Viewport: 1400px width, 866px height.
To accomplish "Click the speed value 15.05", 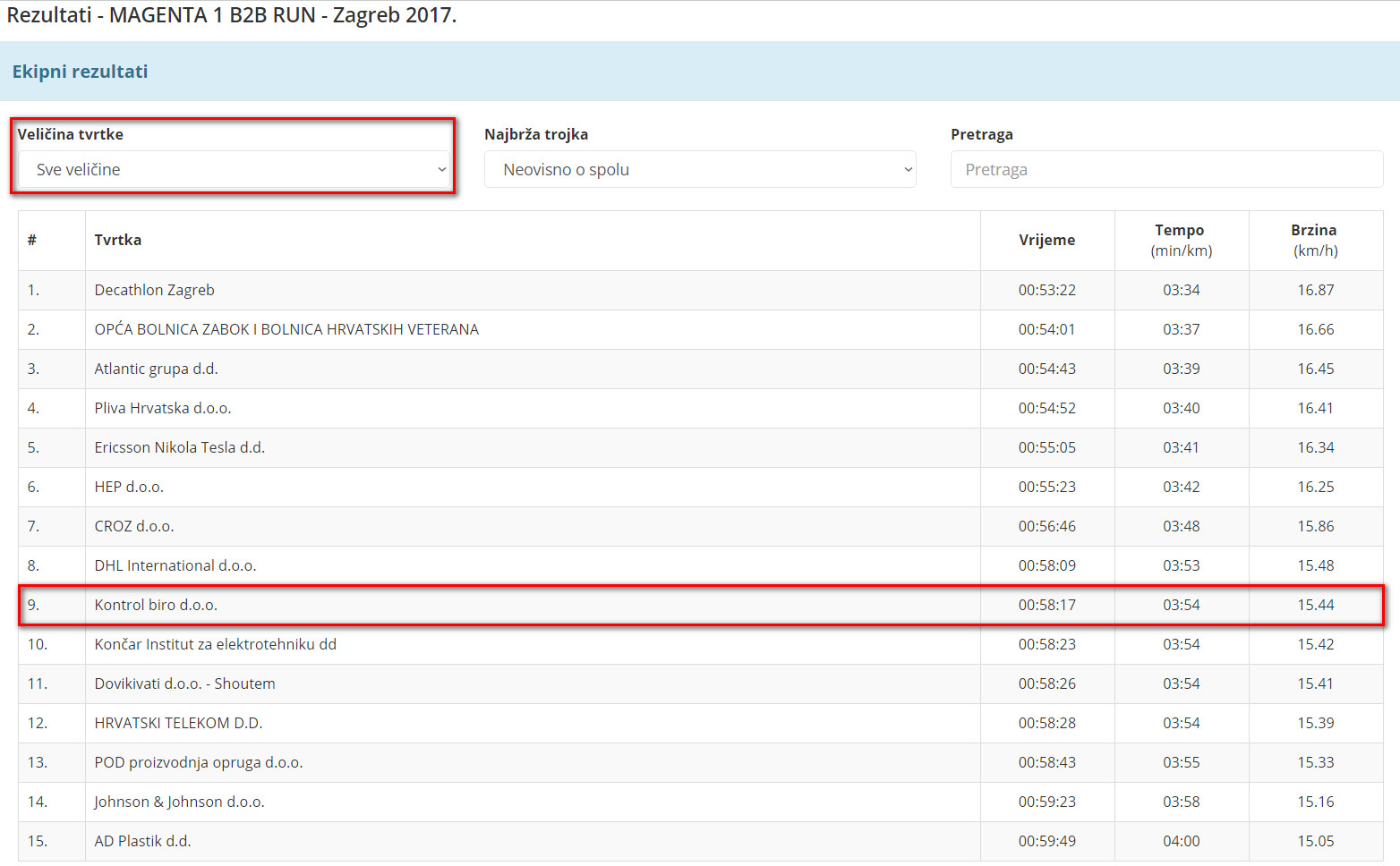I will coord(1315,841).
